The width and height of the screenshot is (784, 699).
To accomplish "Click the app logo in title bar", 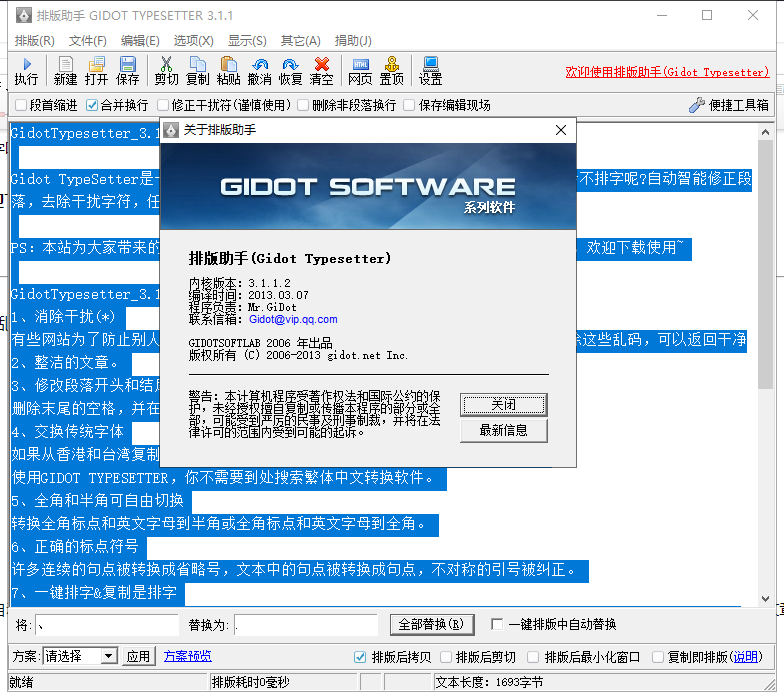I will (24, 16).
